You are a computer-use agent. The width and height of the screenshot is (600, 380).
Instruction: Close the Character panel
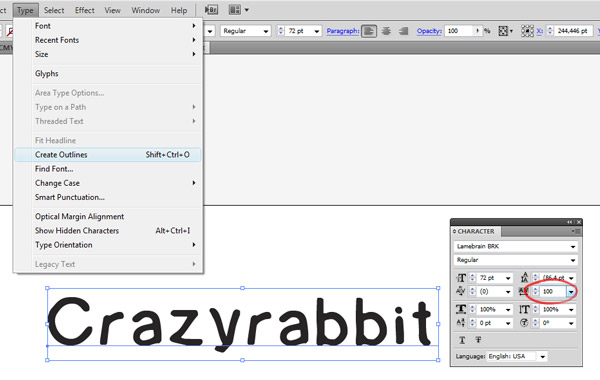coord(579,222)
